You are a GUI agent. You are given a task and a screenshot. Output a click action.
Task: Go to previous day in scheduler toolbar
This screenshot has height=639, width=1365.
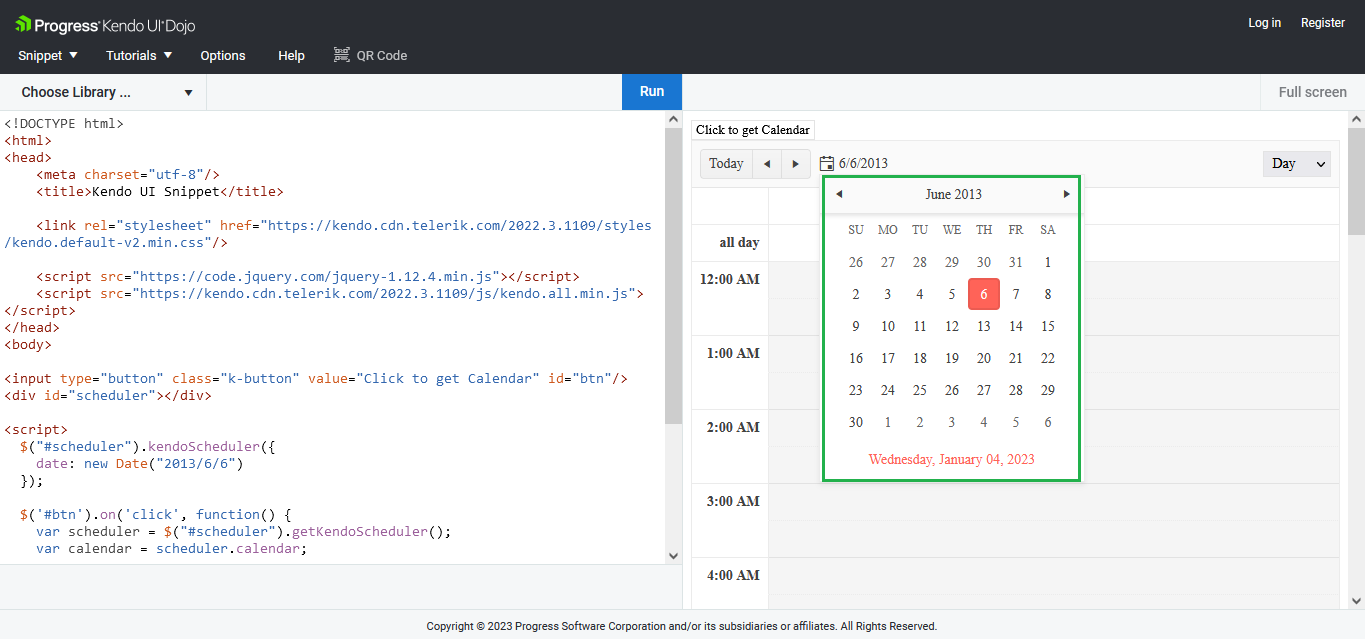(767, 164)
